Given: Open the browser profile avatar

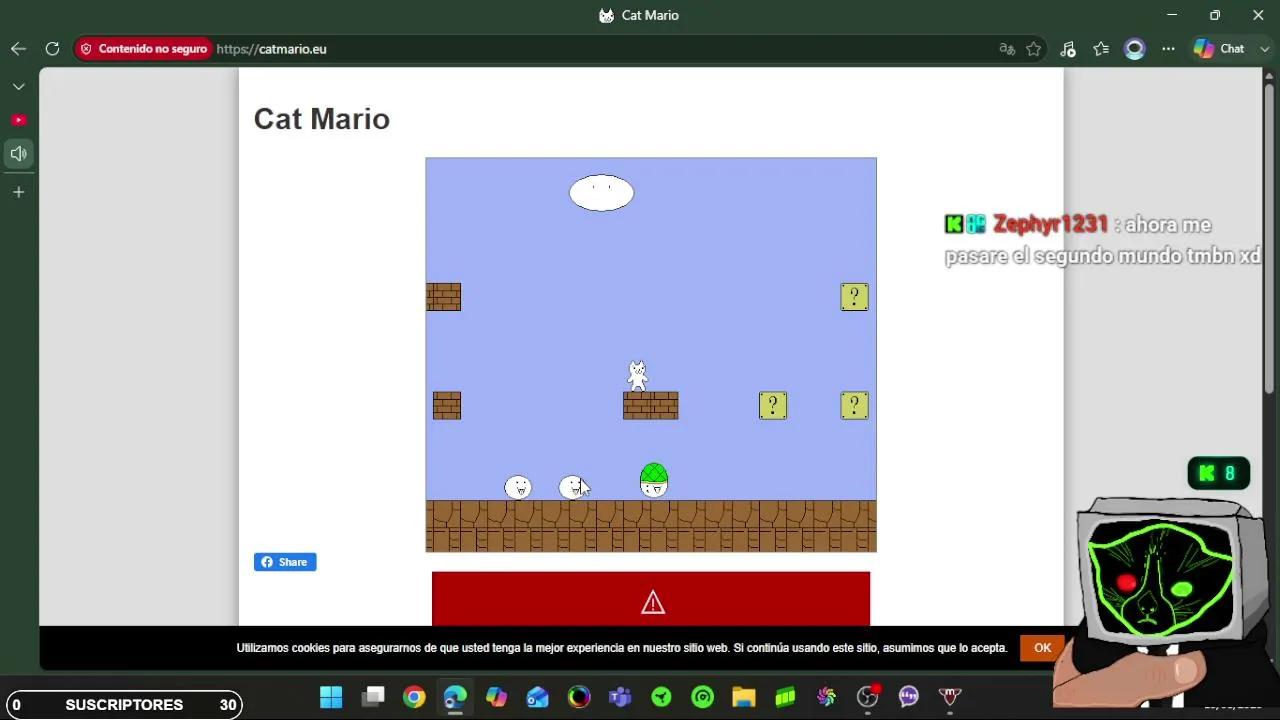Looking at the screenshot, I should point(1134,49).
